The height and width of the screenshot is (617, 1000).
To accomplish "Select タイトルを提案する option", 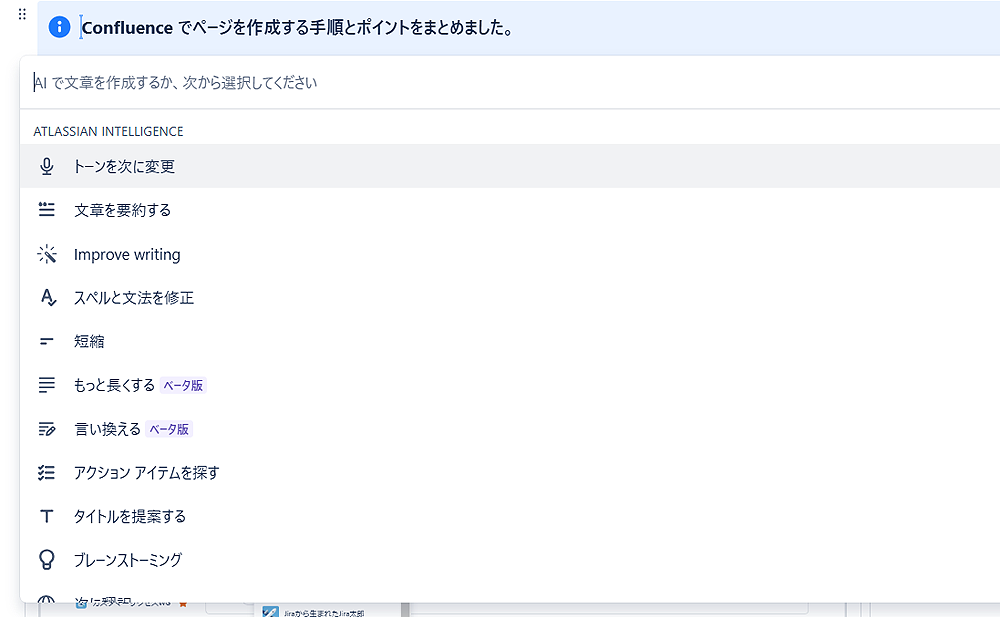I will pos(510,516).
